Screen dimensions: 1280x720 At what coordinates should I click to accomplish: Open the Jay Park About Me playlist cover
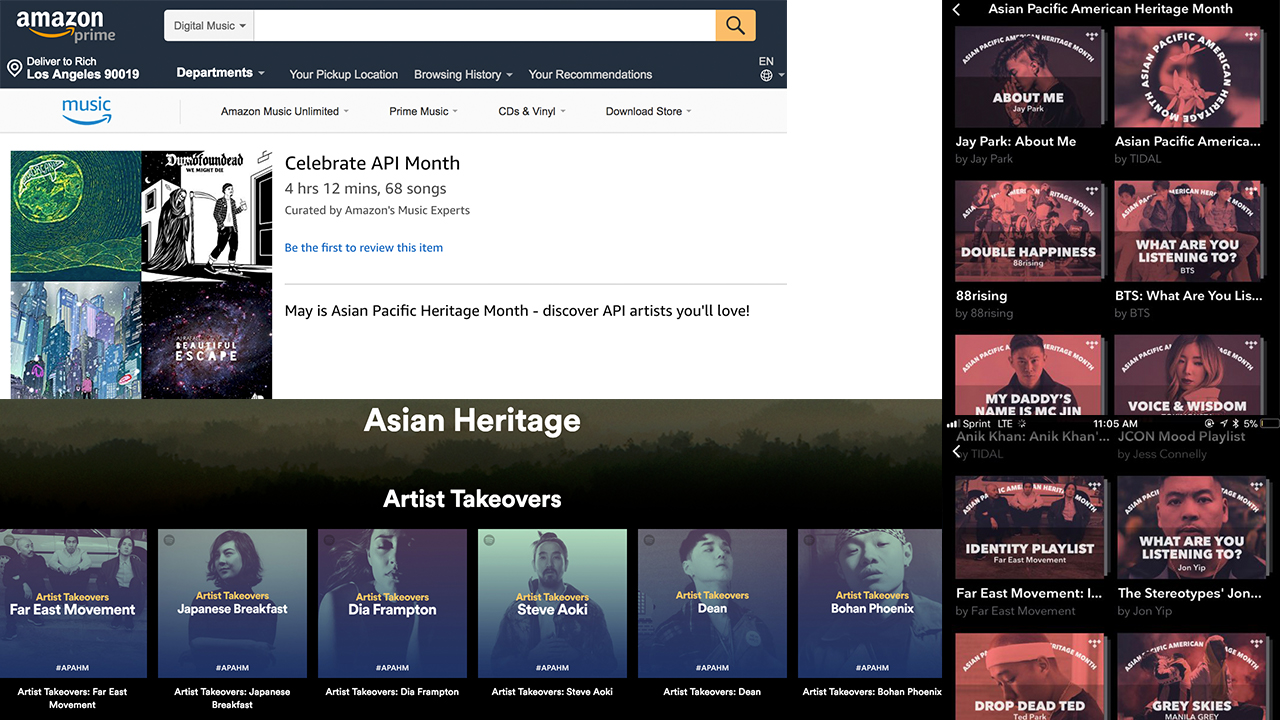(1028, 77)
